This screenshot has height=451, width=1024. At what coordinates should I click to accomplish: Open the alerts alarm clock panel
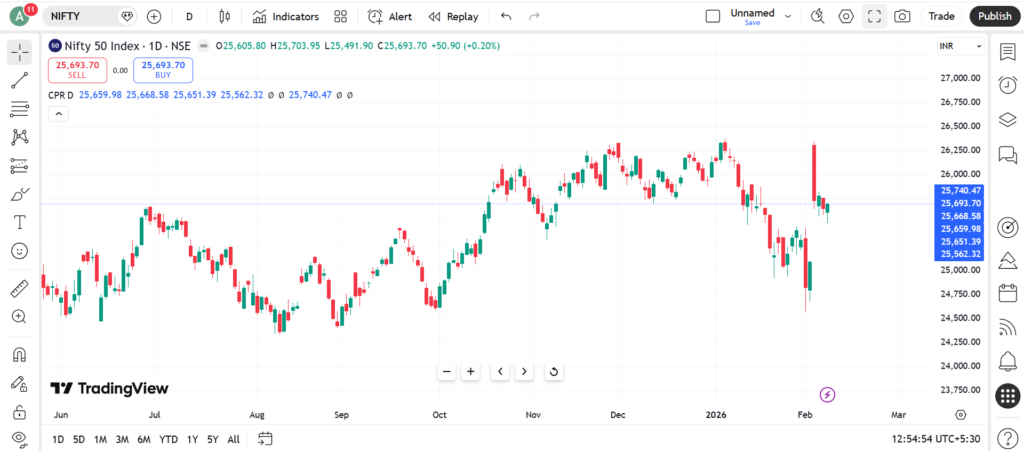coord(1008,85)
